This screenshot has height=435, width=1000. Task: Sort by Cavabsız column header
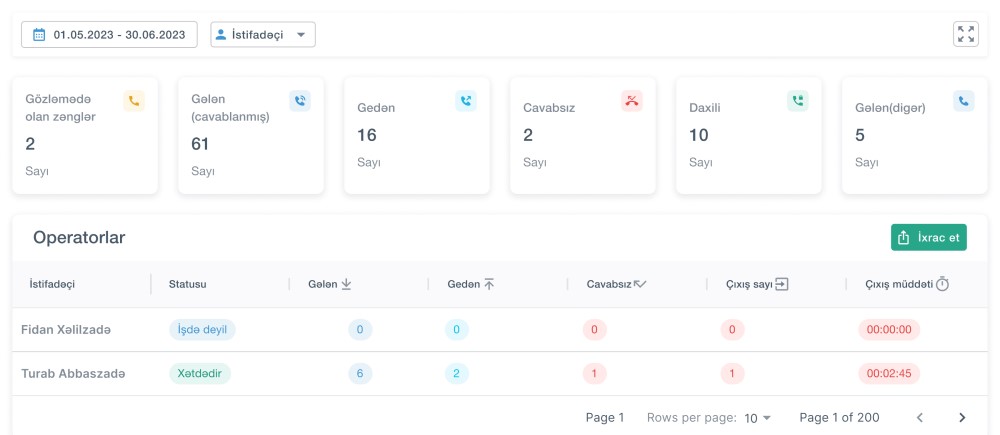coord(616,284)
